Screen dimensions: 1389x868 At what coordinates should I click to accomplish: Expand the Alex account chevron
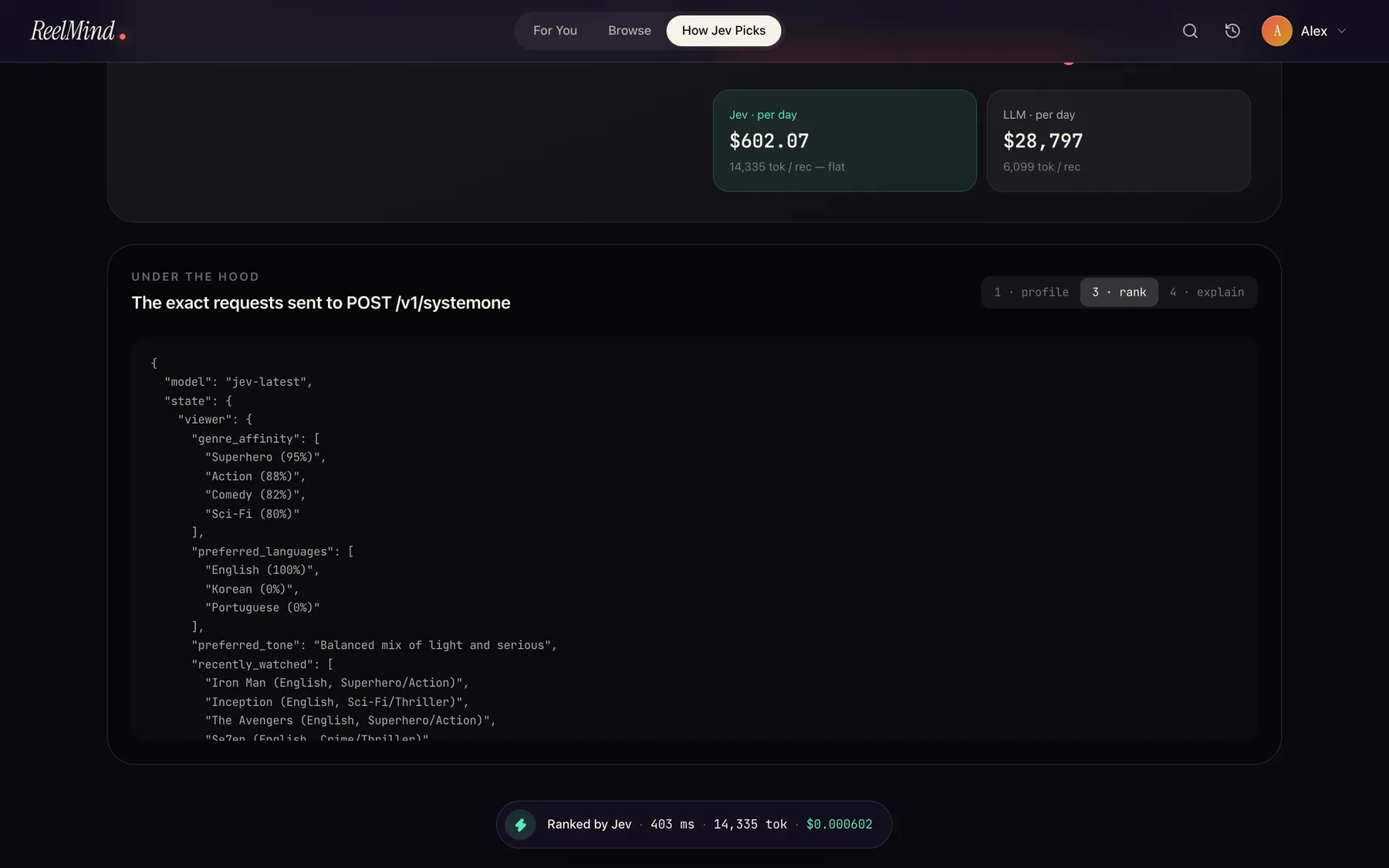point(1342,31)
